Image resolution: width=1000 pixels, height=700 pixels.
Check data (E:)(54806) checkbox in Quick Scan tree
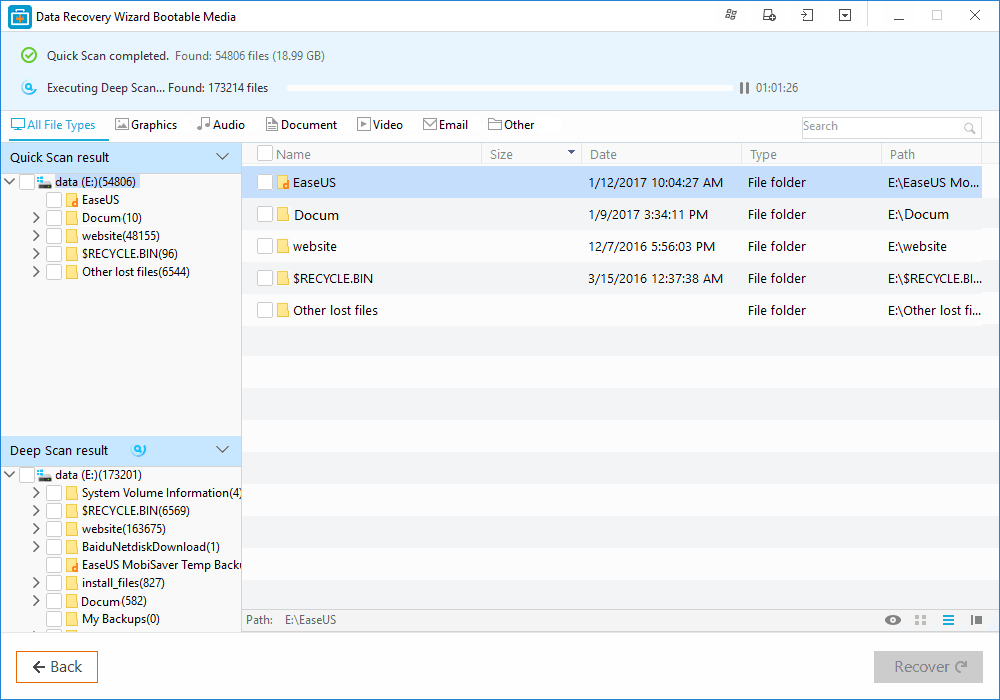click(27, 182)
